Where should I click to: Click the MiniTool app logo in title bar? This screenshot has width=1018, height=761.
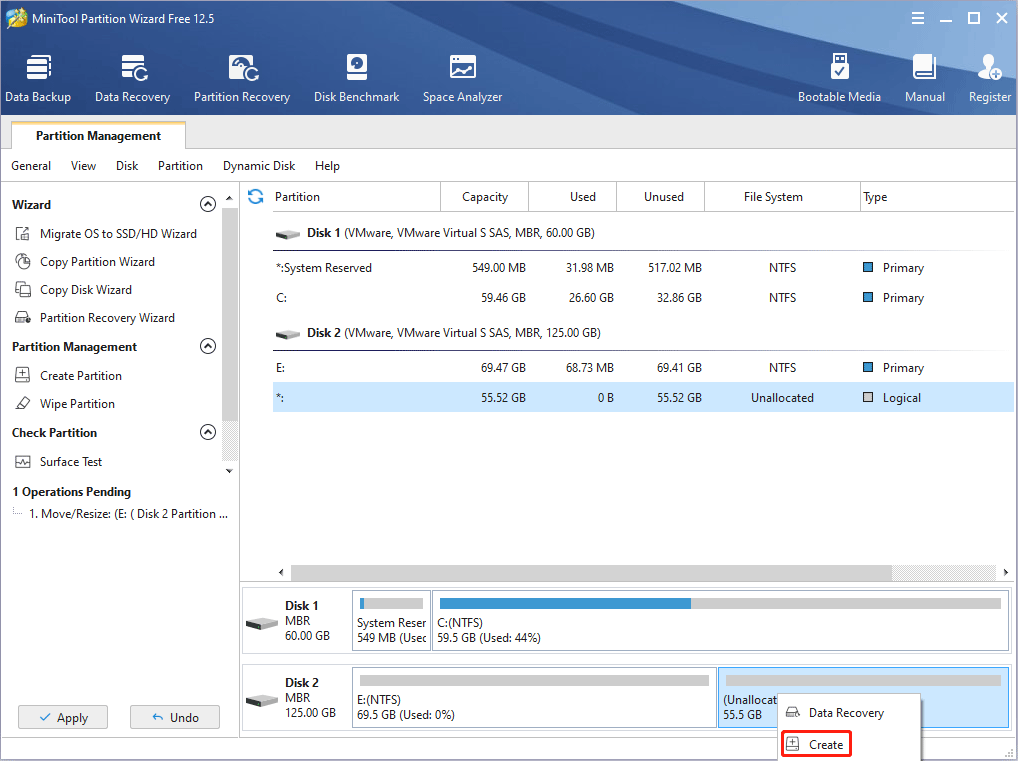tap(16, 18)
